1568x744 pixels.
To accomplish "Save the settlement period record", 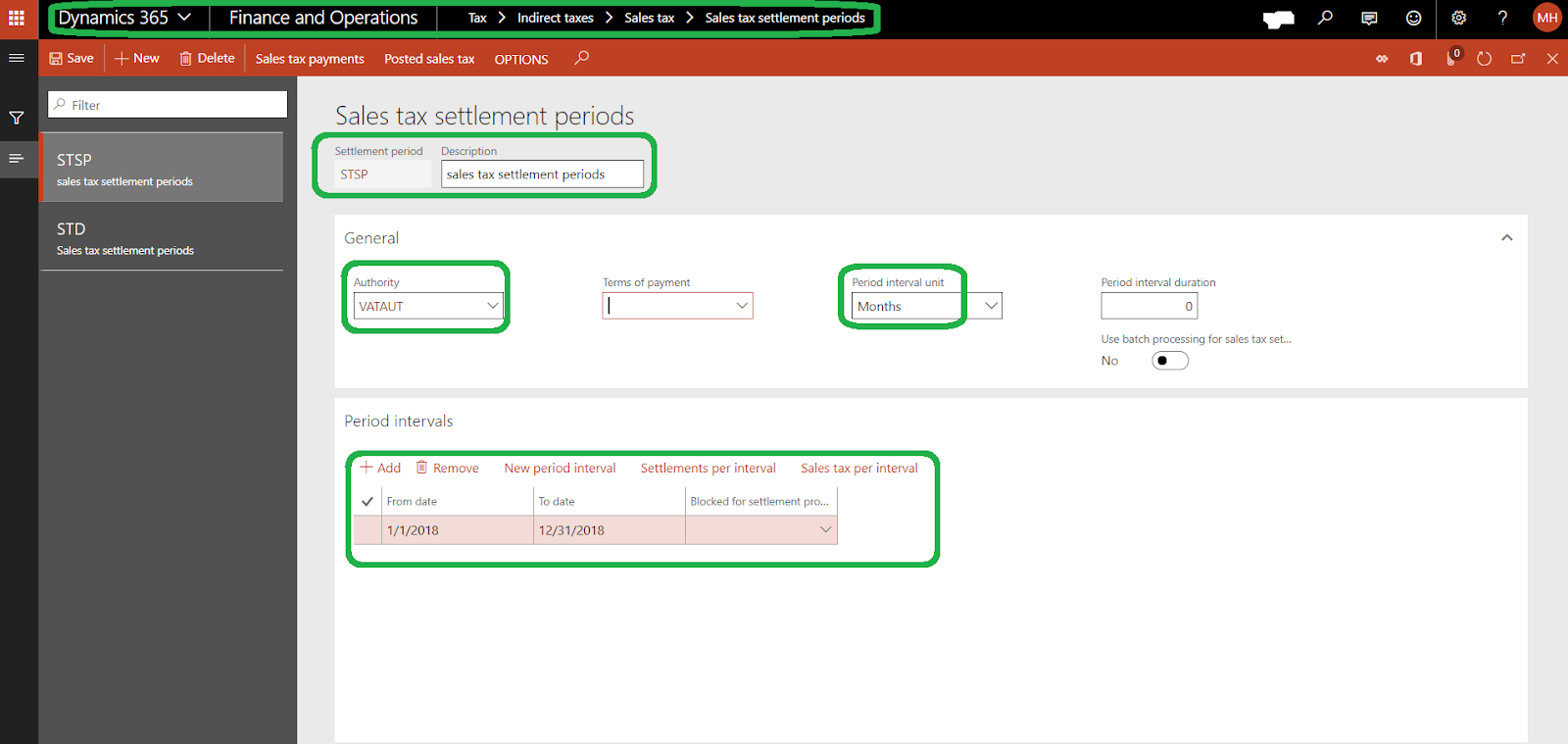I will pos(72,58).
